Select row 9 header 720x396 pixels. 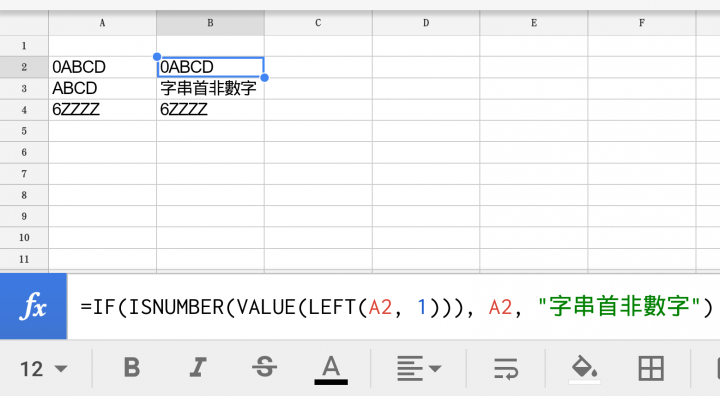click(x=24, y=216)
